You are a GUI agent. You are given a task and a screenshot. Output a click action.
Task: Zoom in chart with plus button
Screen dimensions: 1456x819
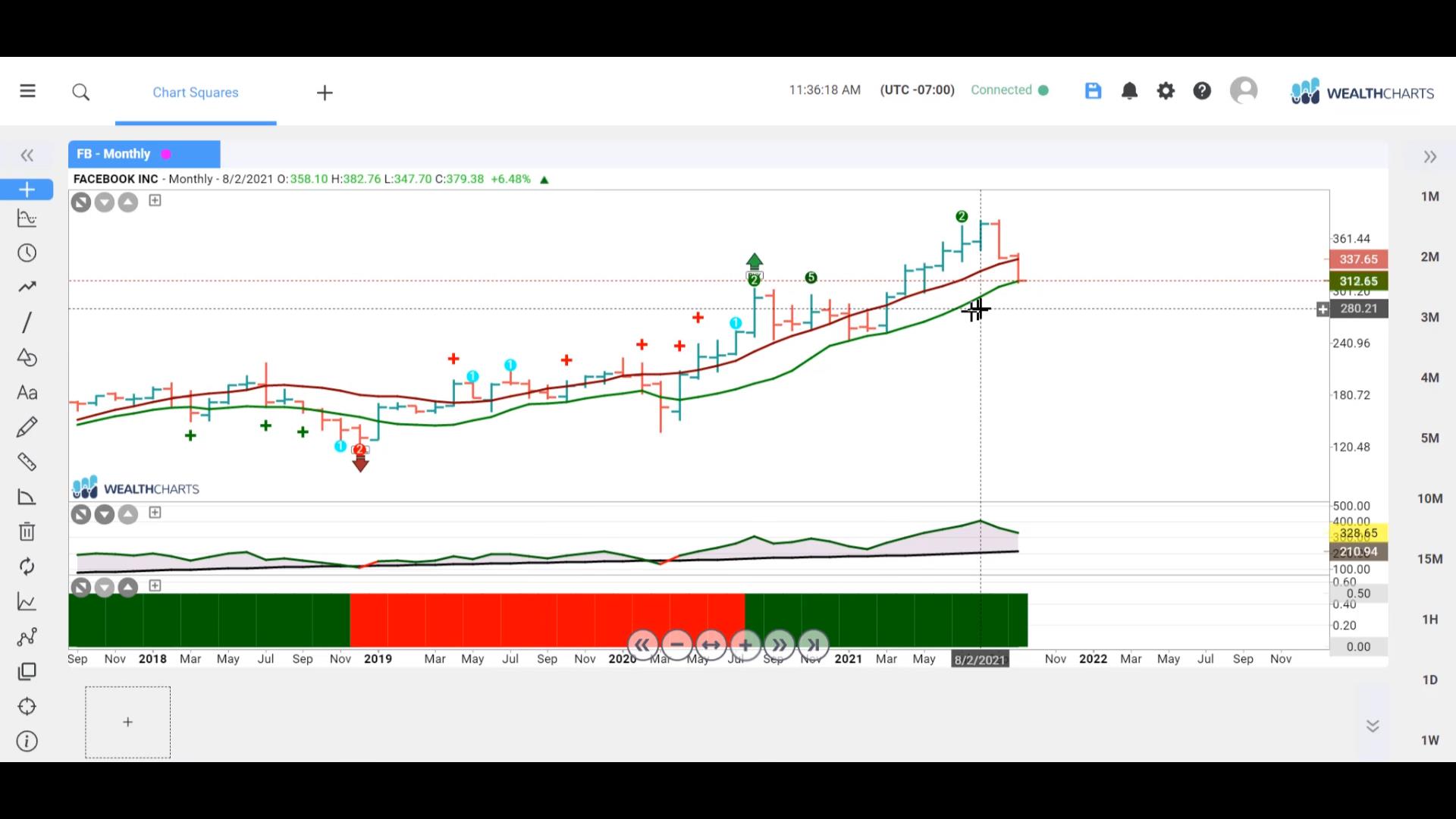(745, 645)
